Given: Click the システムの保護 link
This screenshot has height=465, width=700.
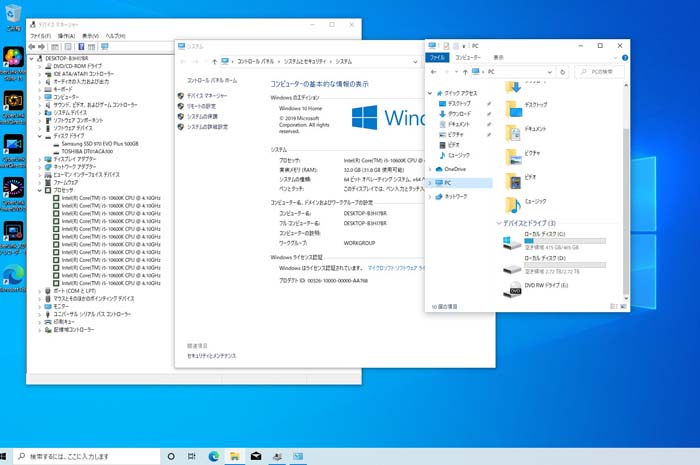Looking at the screenshot, I should click(x=202, y=116).
